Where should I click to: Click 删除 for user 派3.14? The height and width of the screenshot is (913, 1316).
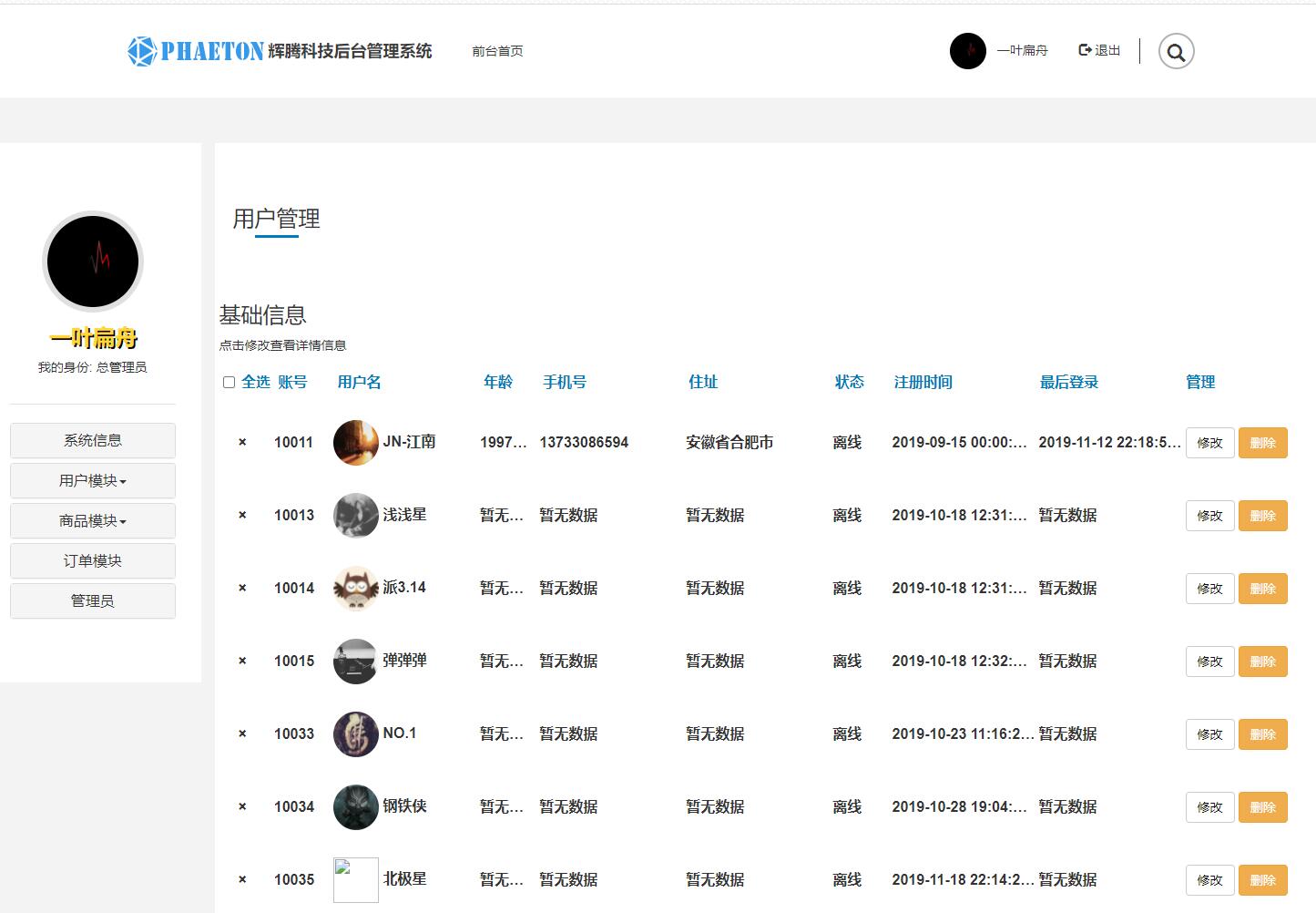(1263, 588)
